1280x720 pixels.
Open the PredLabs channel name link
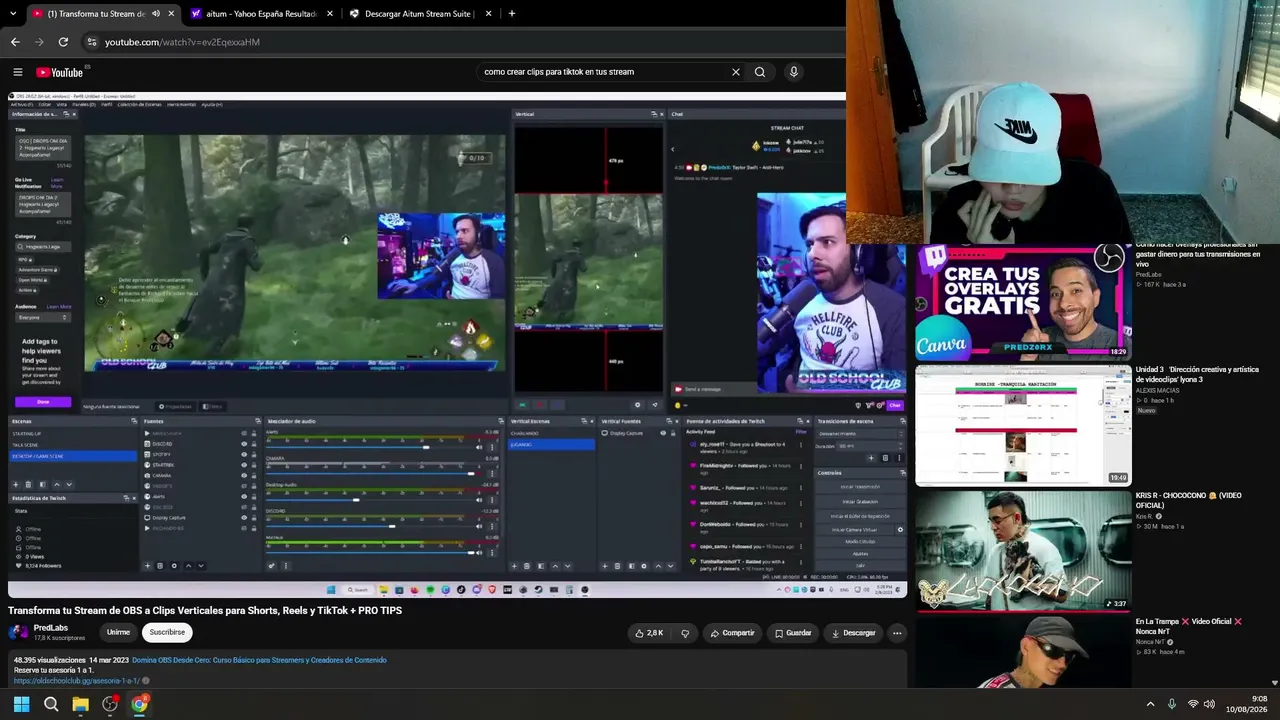tap(51, 628)
